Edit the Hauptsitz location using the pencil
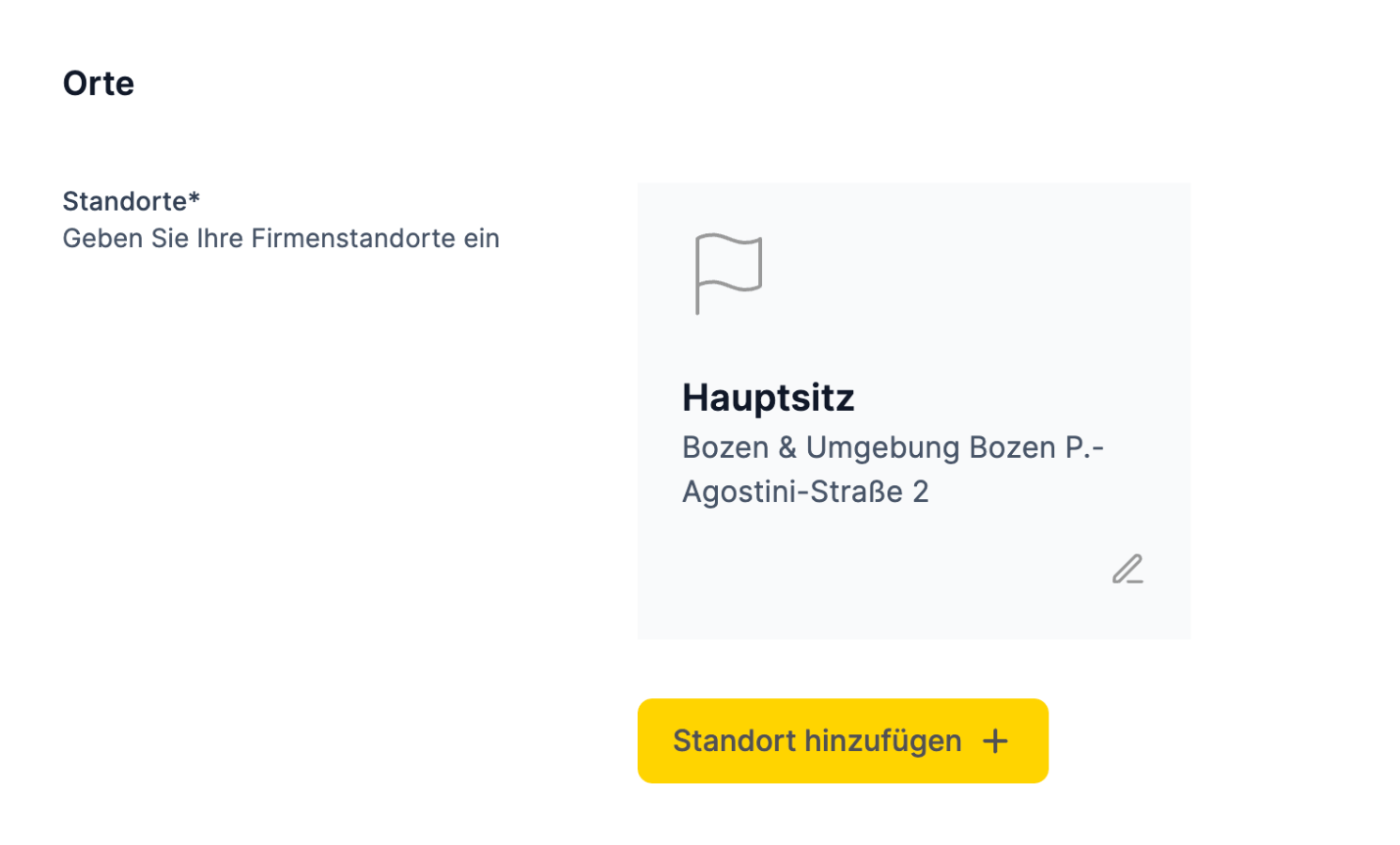The image size is (1400, 845). (x=1128, y=570)
